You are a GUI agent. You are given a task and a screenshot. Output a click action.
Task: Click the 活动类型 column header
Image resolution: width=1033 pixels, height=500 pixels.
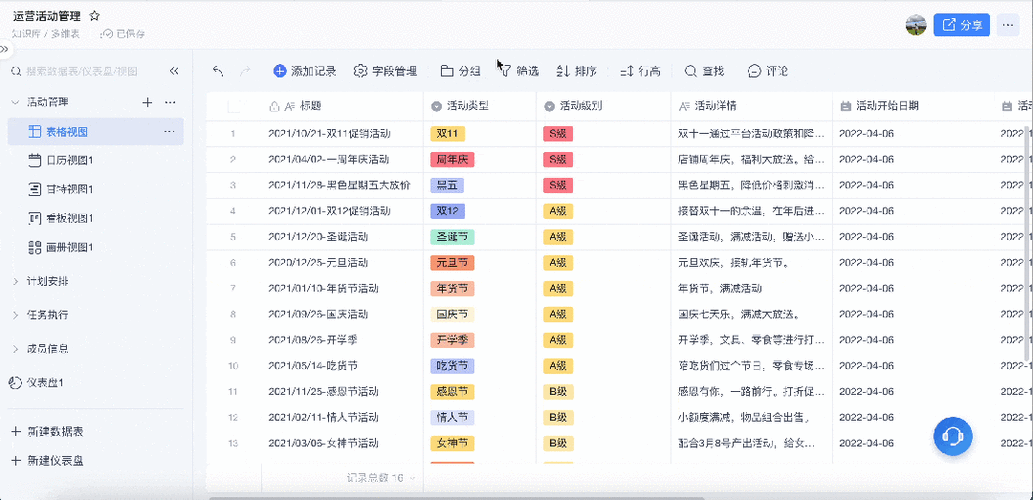coord(480,106)
